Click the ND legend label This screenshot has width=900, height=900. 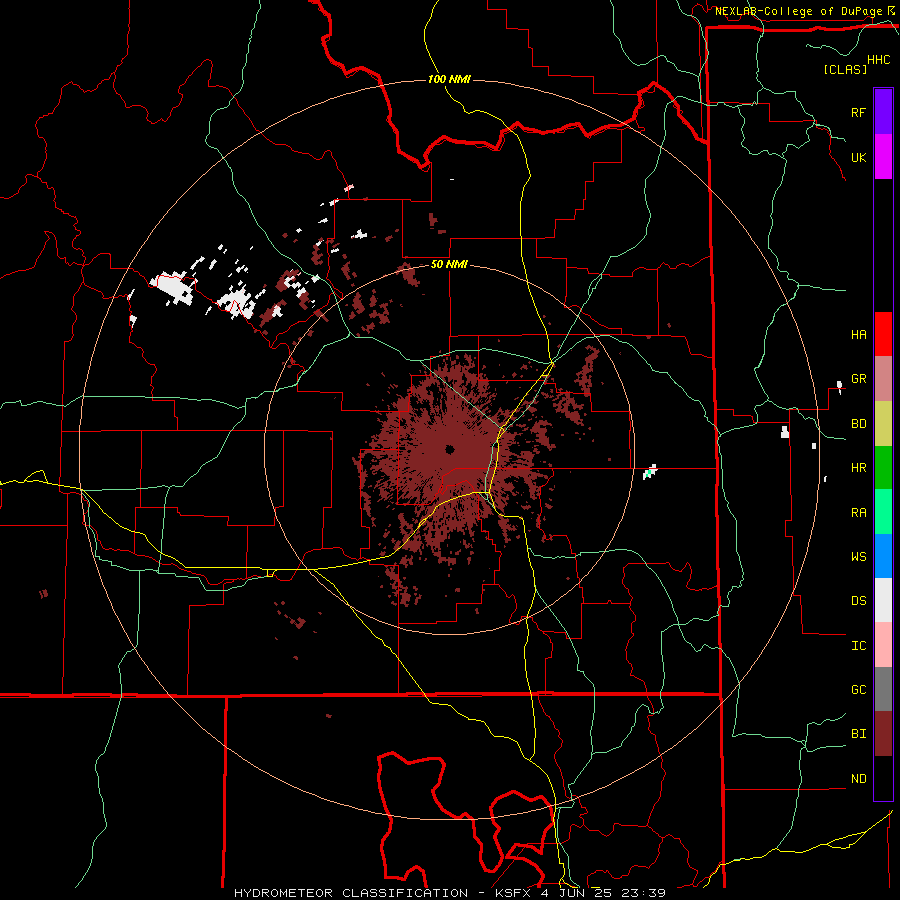coord(858,779)
